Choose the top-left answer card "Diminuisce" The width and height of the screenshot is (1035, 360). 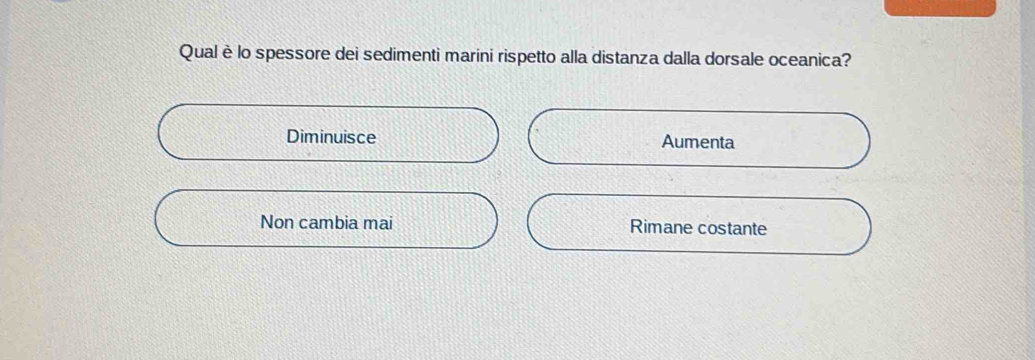pyautogui.click(x=328, y=134)
